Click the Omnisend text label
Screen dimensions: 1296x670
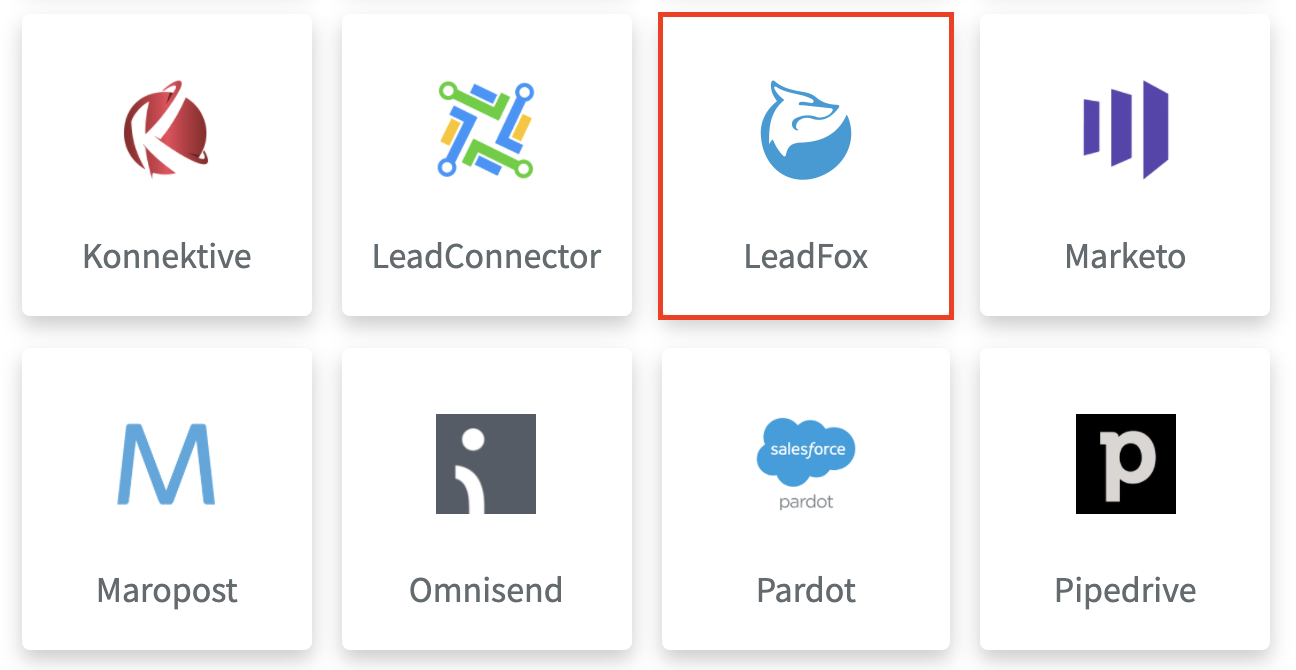[486, 590]
